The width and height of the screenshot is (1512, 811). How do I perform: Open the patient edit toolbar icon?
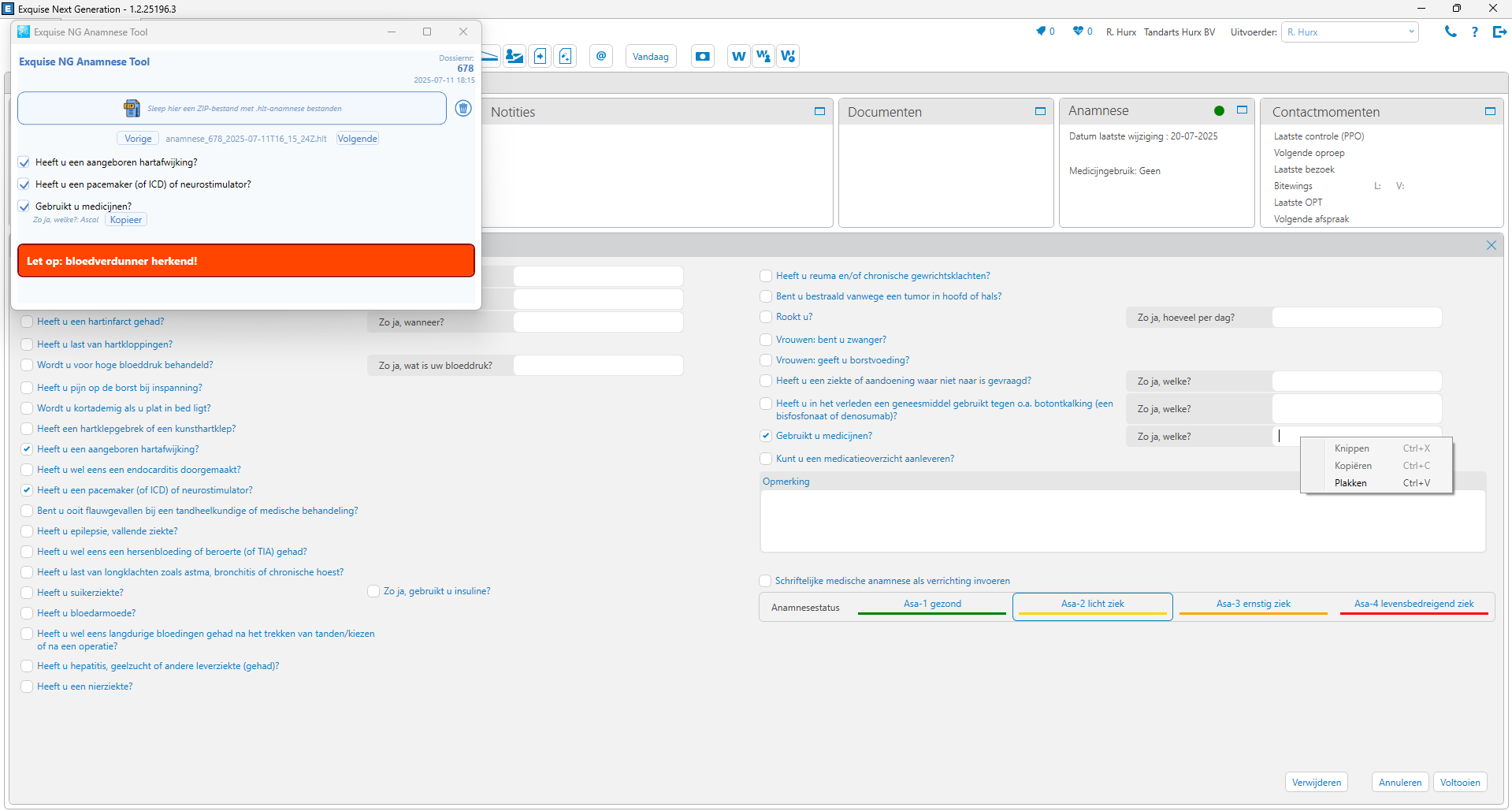click(x=515, y=56)
